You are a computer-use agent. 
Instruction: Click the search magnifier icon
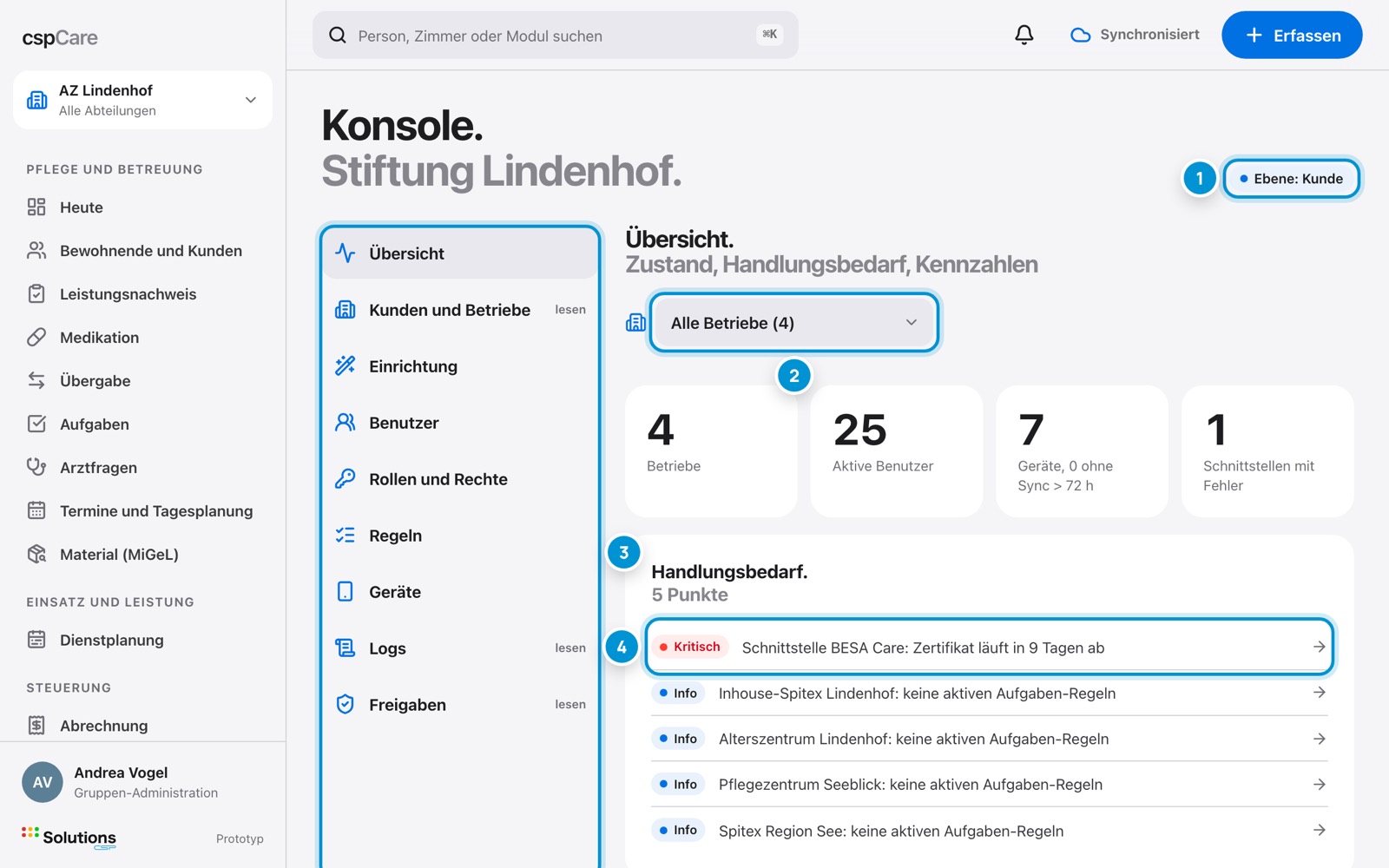pos(338,35)
